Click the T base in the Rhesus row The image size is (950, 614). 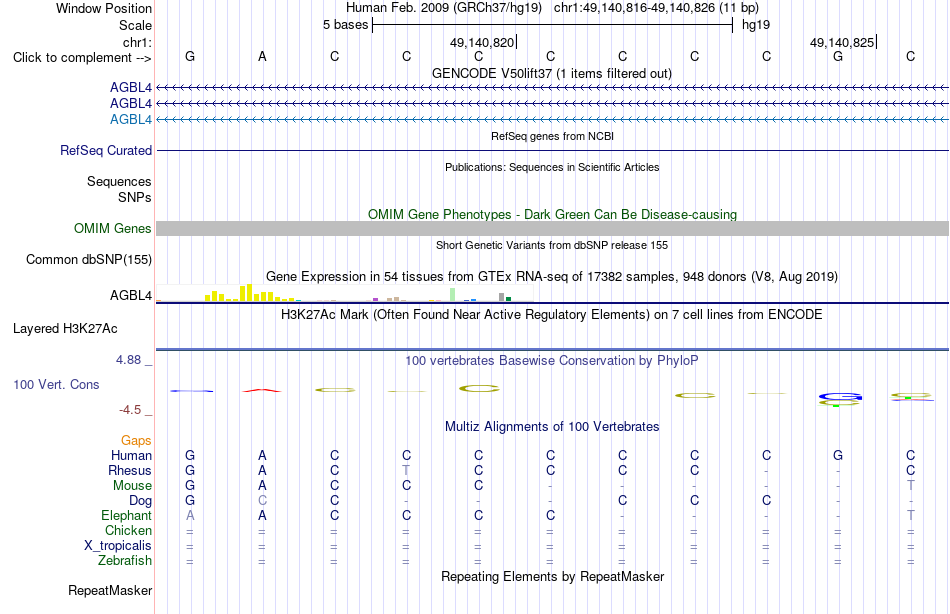(406, 470)
